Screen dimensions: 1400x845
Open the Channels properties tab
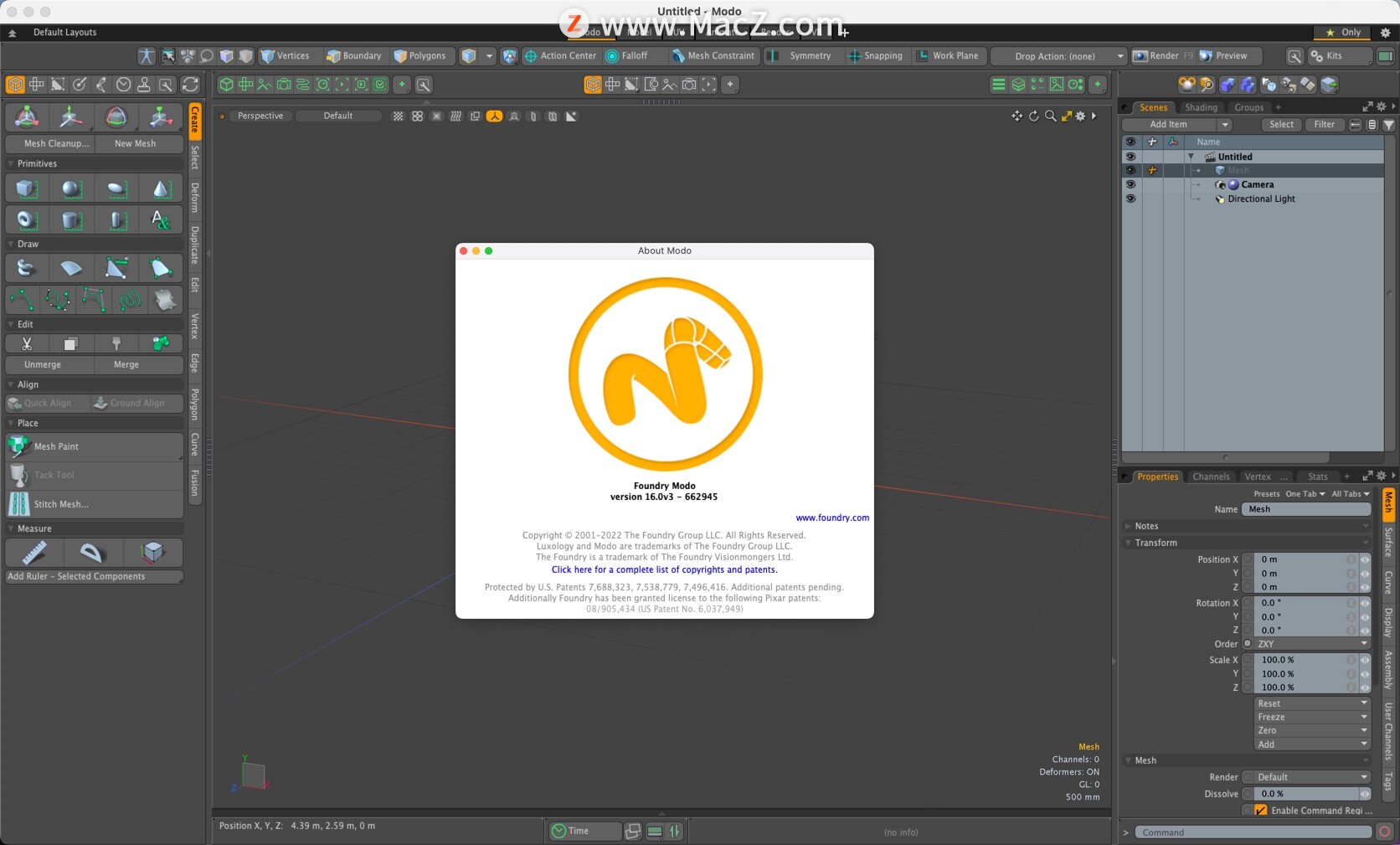[1211, 477]
